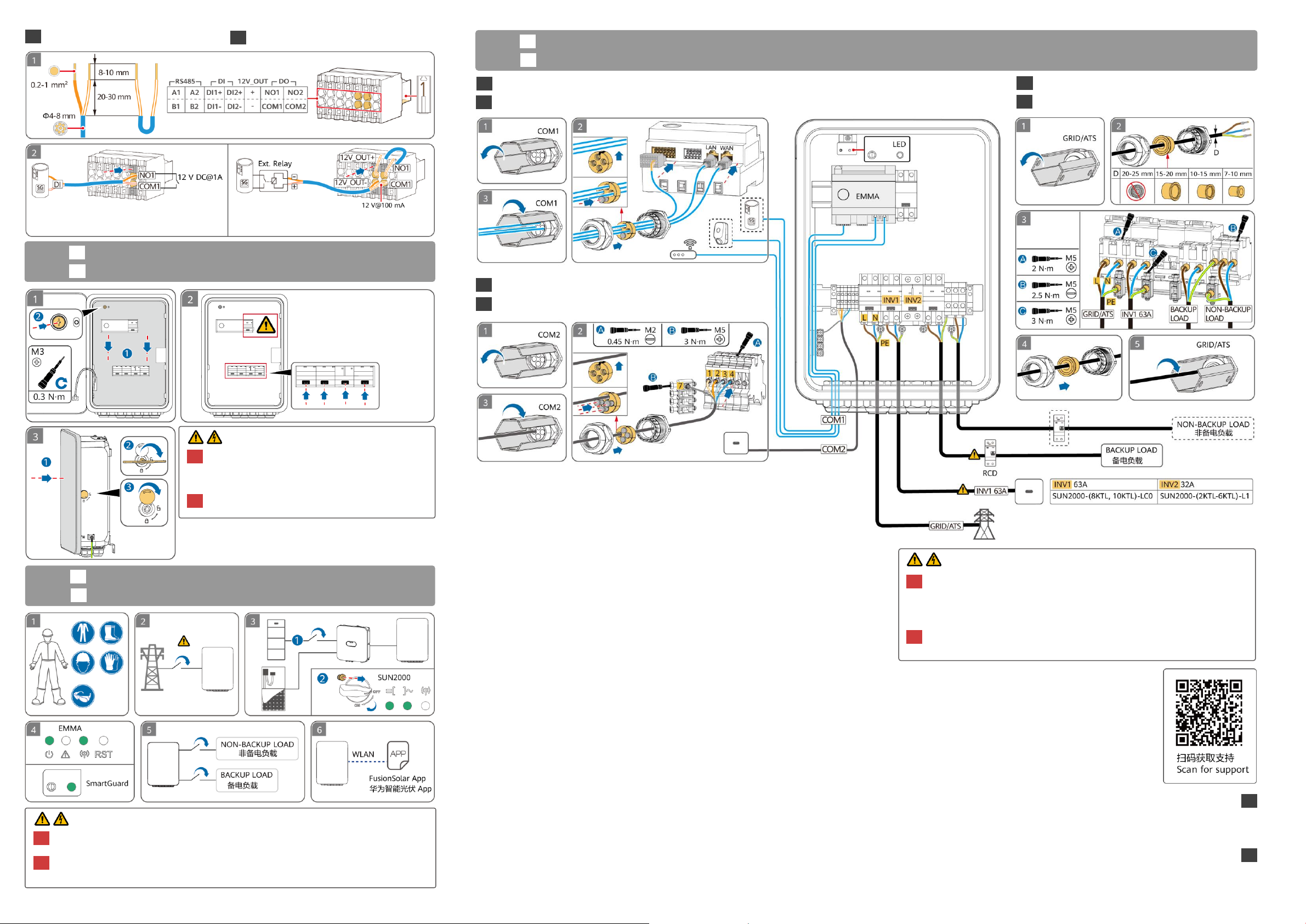This screenshot has width=1306, height=924.
Task: Click the 12 V@100 mA label
Action: click(x=383, y=206)
